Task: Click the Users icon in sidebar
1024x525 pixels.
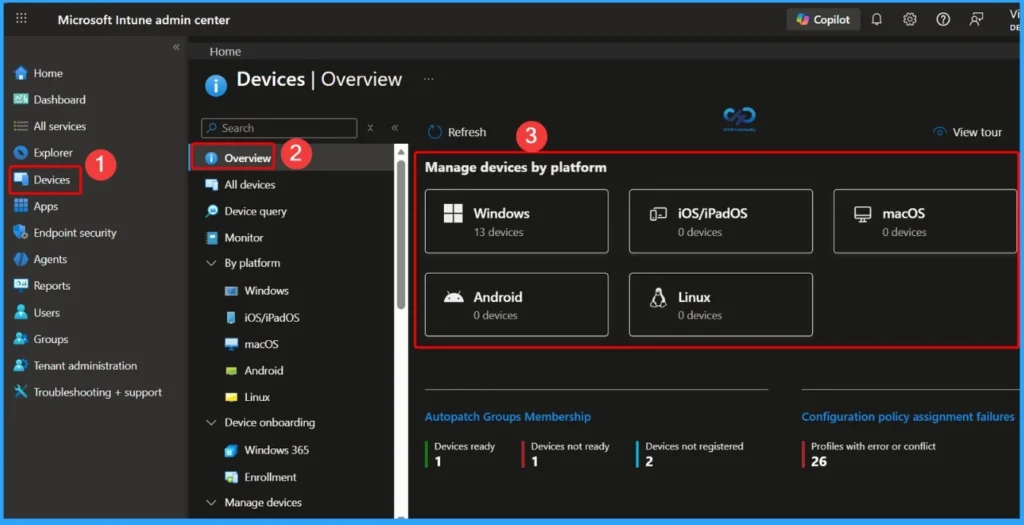Action: click(x=21, y=312)
